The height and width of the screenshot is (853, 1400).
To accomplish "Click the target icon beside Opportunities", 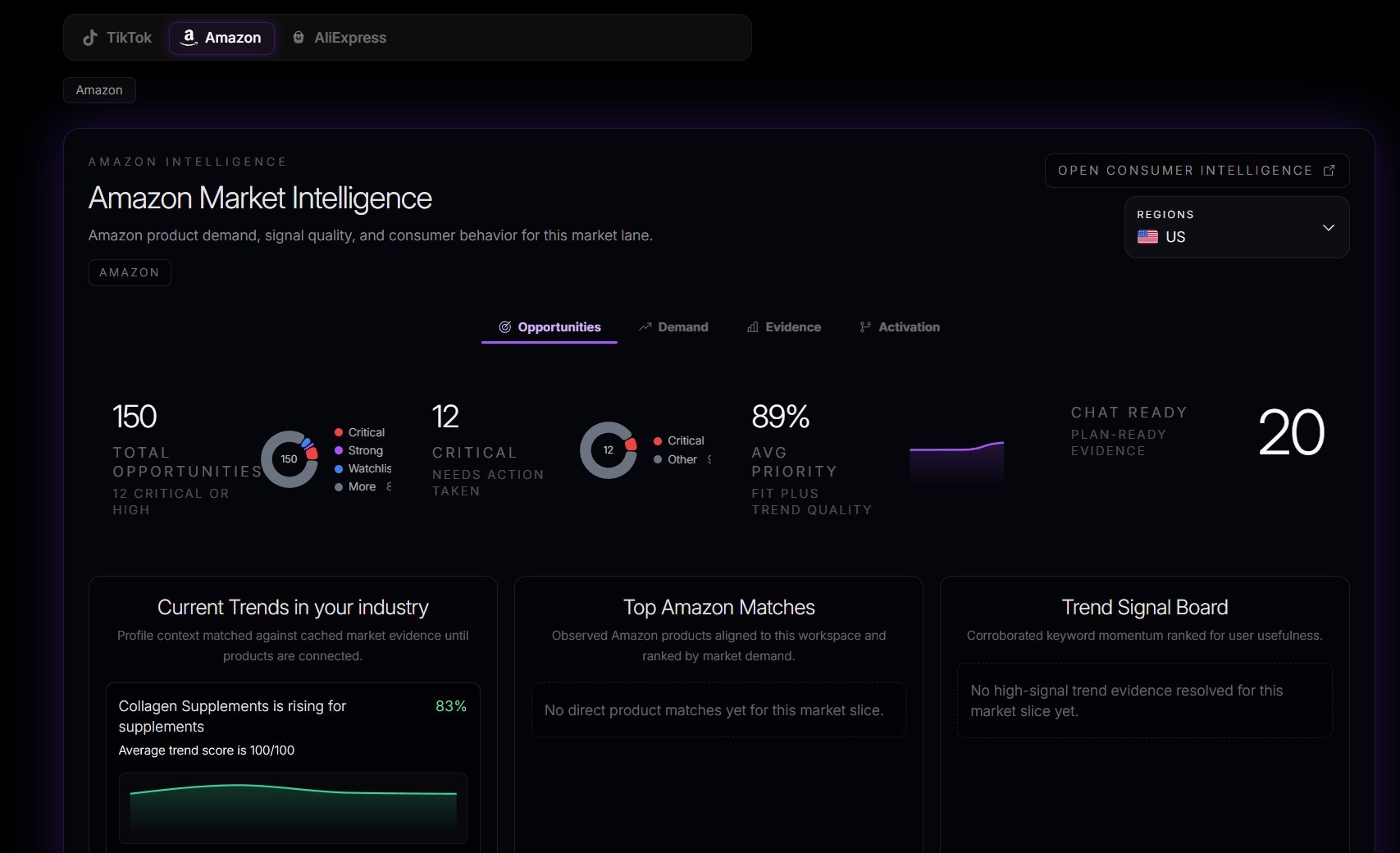I will coord(505,327).
